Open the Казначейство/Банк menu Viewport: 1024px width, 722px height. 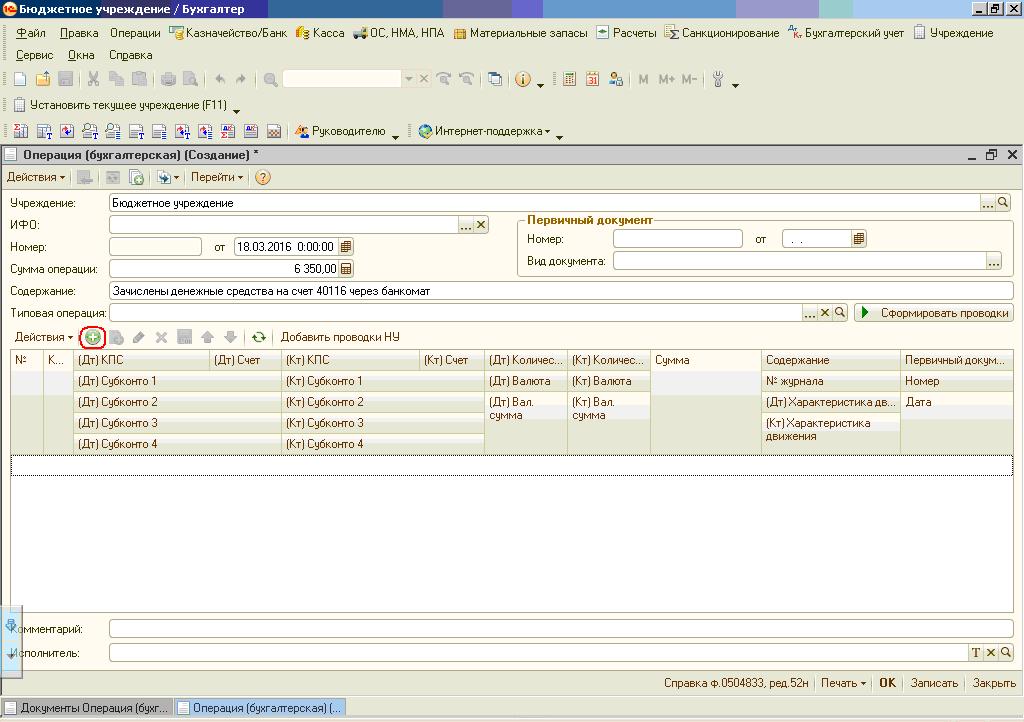point(228,33)
